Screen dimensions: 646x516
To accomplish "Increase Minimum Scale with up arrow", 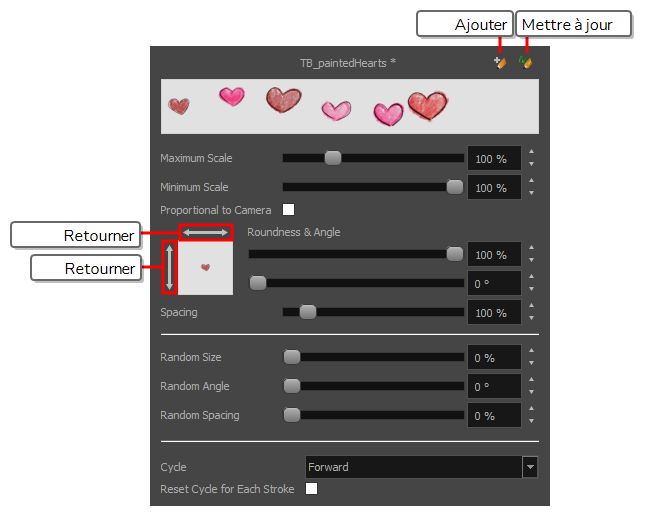I will [x=531, y=181].
